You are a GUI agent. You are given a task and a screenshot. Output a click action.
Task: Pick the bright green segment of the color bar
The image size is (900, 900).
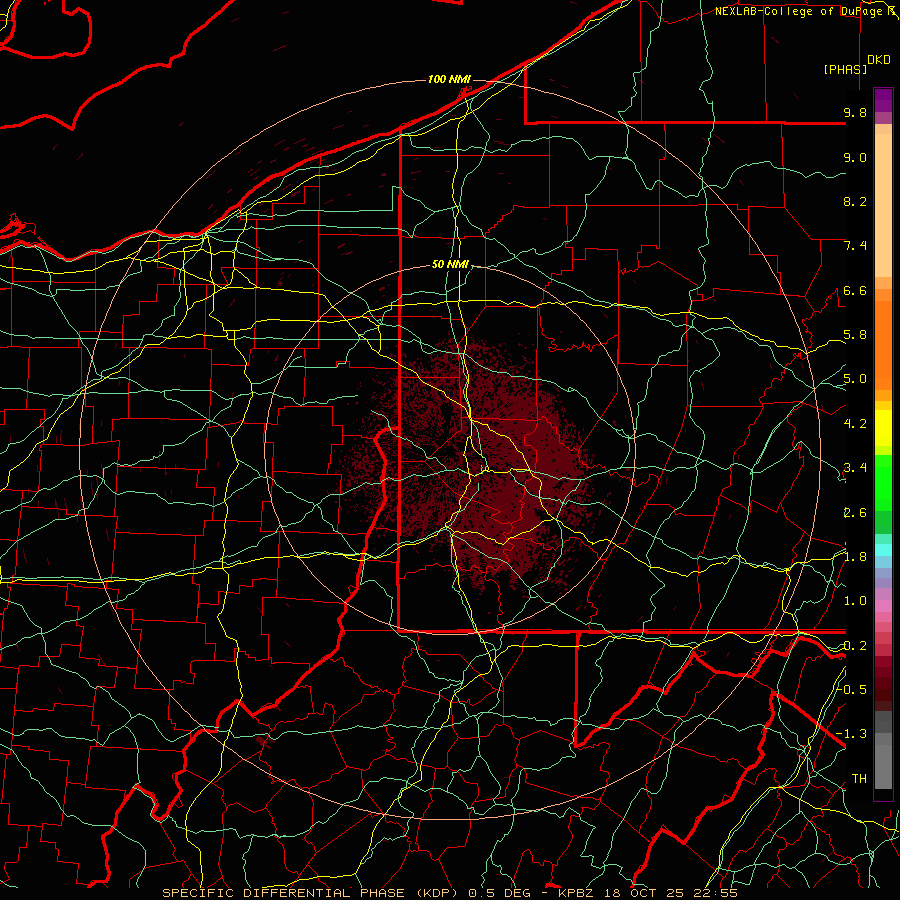(x=883, y=483)
